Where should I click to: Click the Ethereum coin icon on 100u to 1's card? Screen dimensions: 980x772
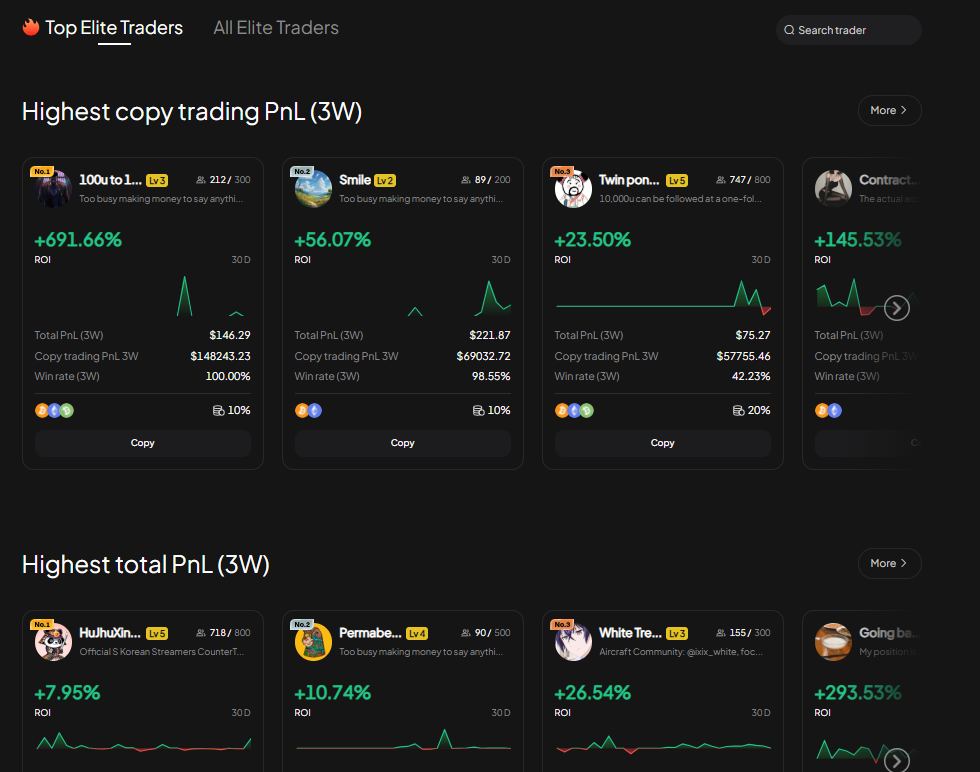coord(53,410)
